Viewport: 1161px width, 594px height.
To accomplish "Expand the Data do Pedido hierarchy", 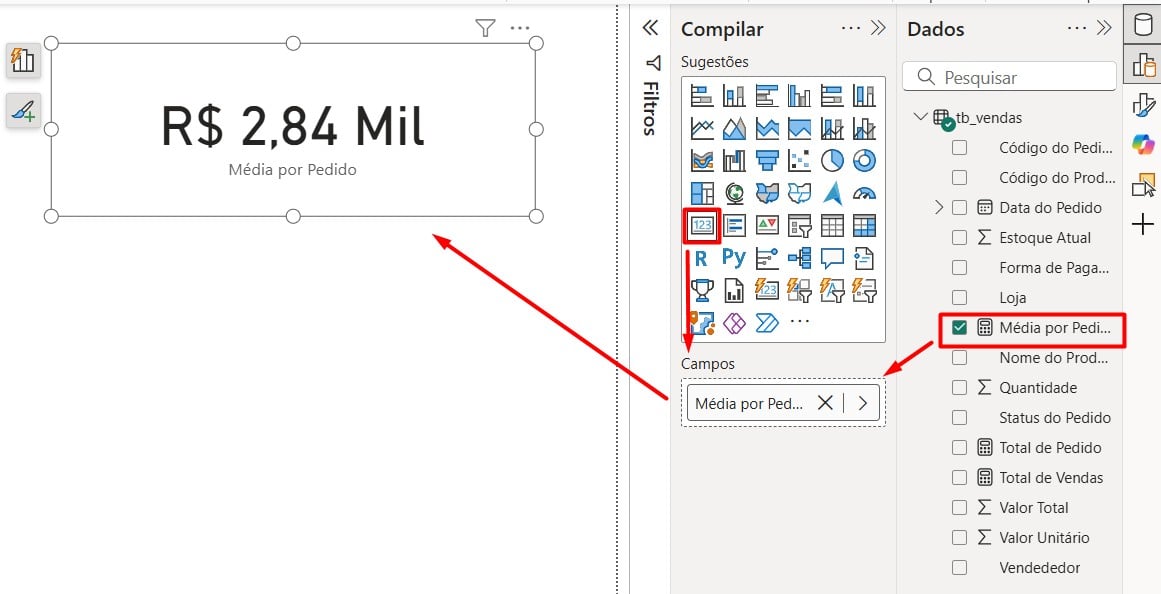I will point(938,207).
